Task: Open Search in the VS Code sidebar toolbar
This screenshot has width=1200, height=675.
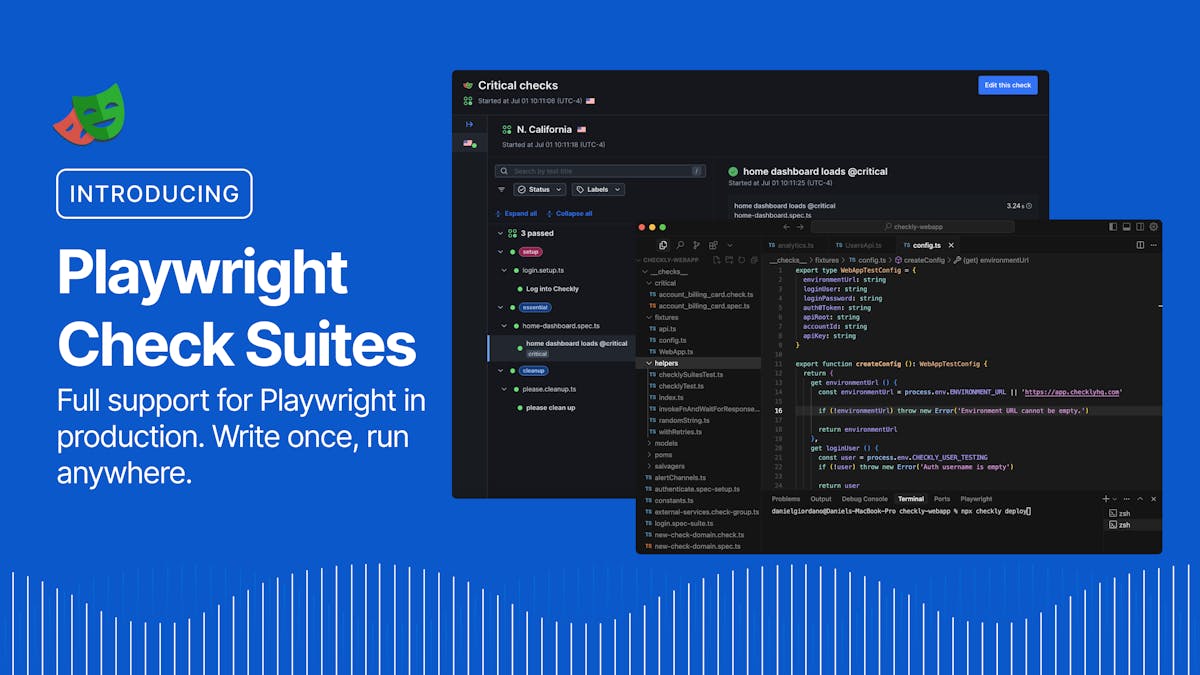Action: coord(681,245)
